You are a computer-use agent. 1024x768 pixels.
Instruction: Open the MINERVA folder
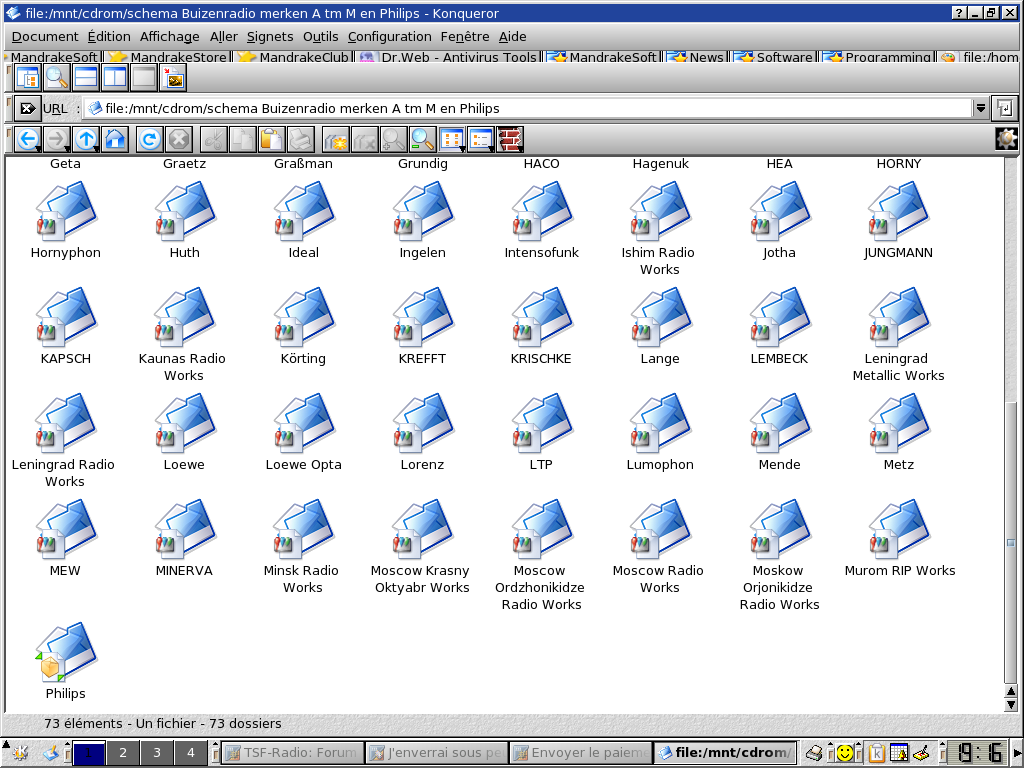tap(184, 538)
